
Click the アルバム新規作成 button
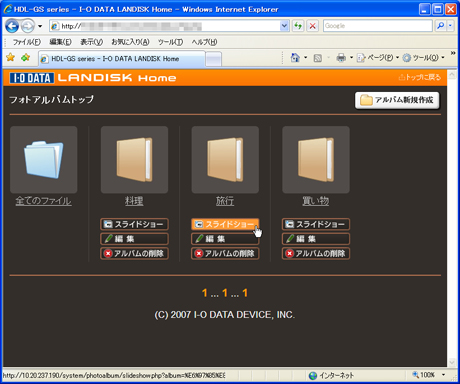(x=397, y=100)
